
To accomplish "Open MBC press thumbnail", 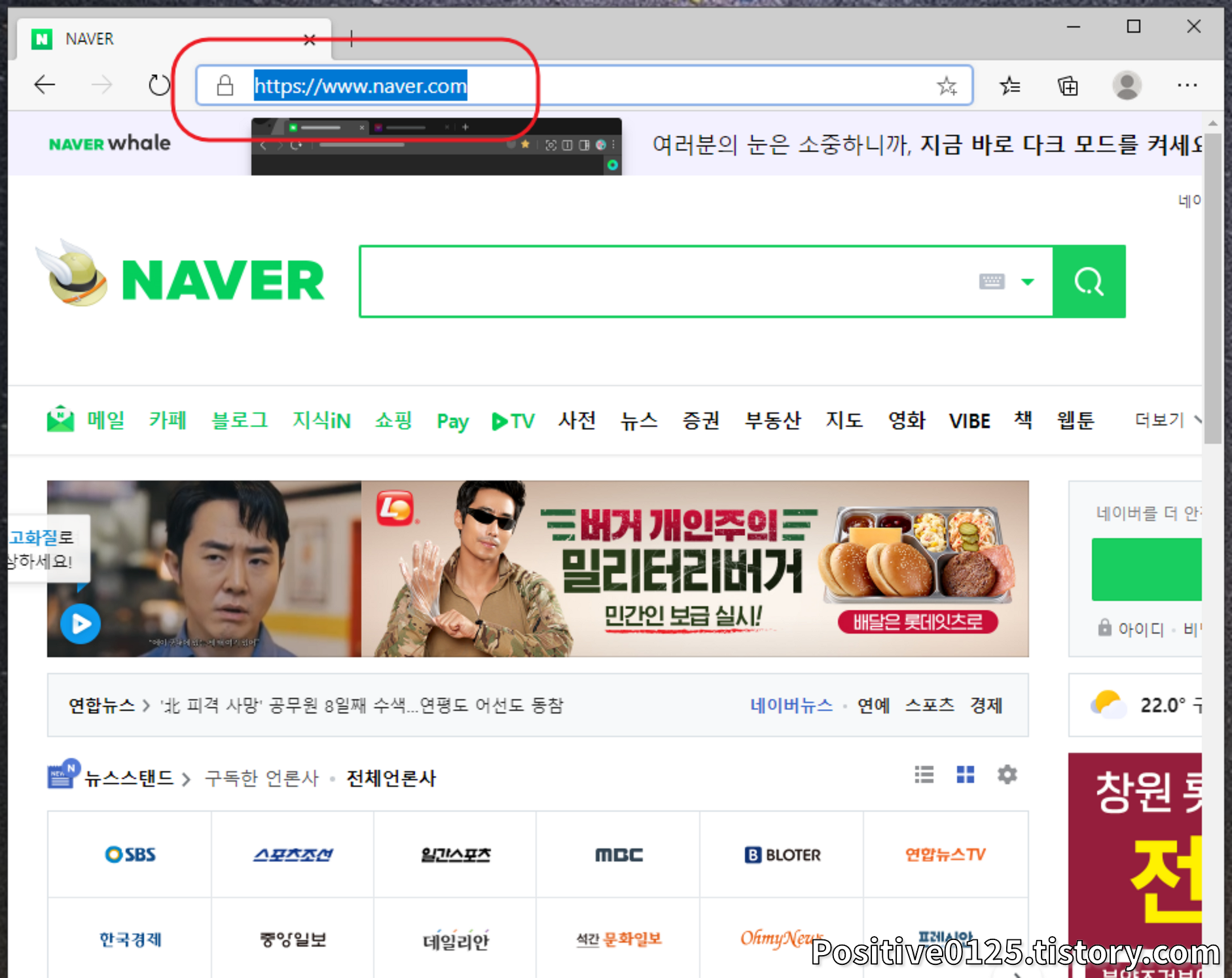I will pos(619,854).
